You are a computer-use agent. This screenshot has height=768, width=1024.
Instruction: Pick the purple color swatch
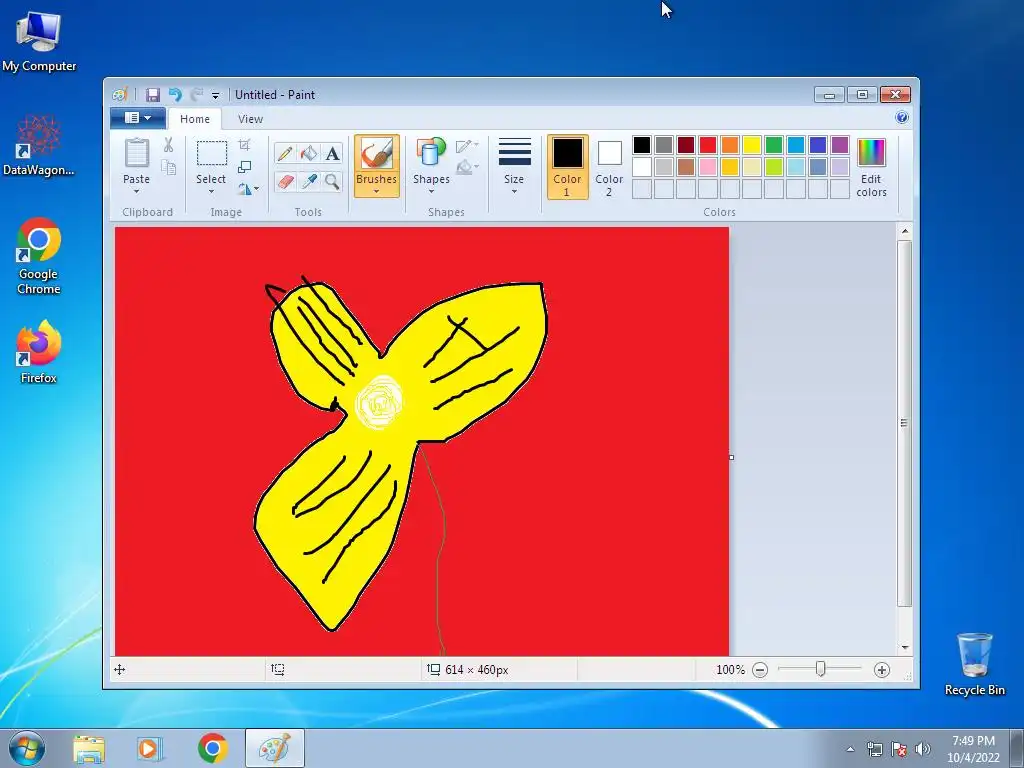840,144
